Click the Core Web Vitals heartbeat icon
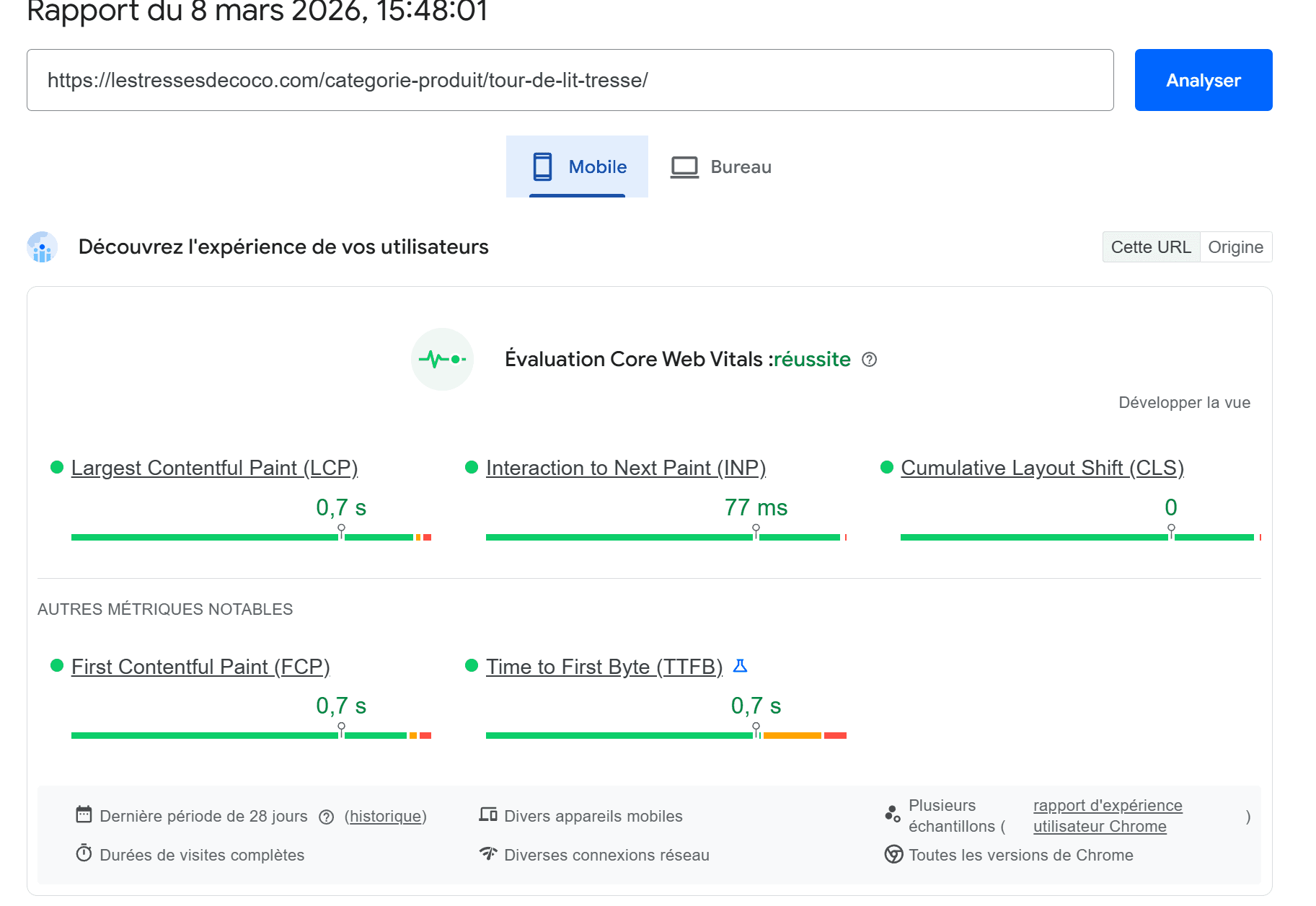The height and width of the screenshot is (906, 1316). tap(441, 359)
